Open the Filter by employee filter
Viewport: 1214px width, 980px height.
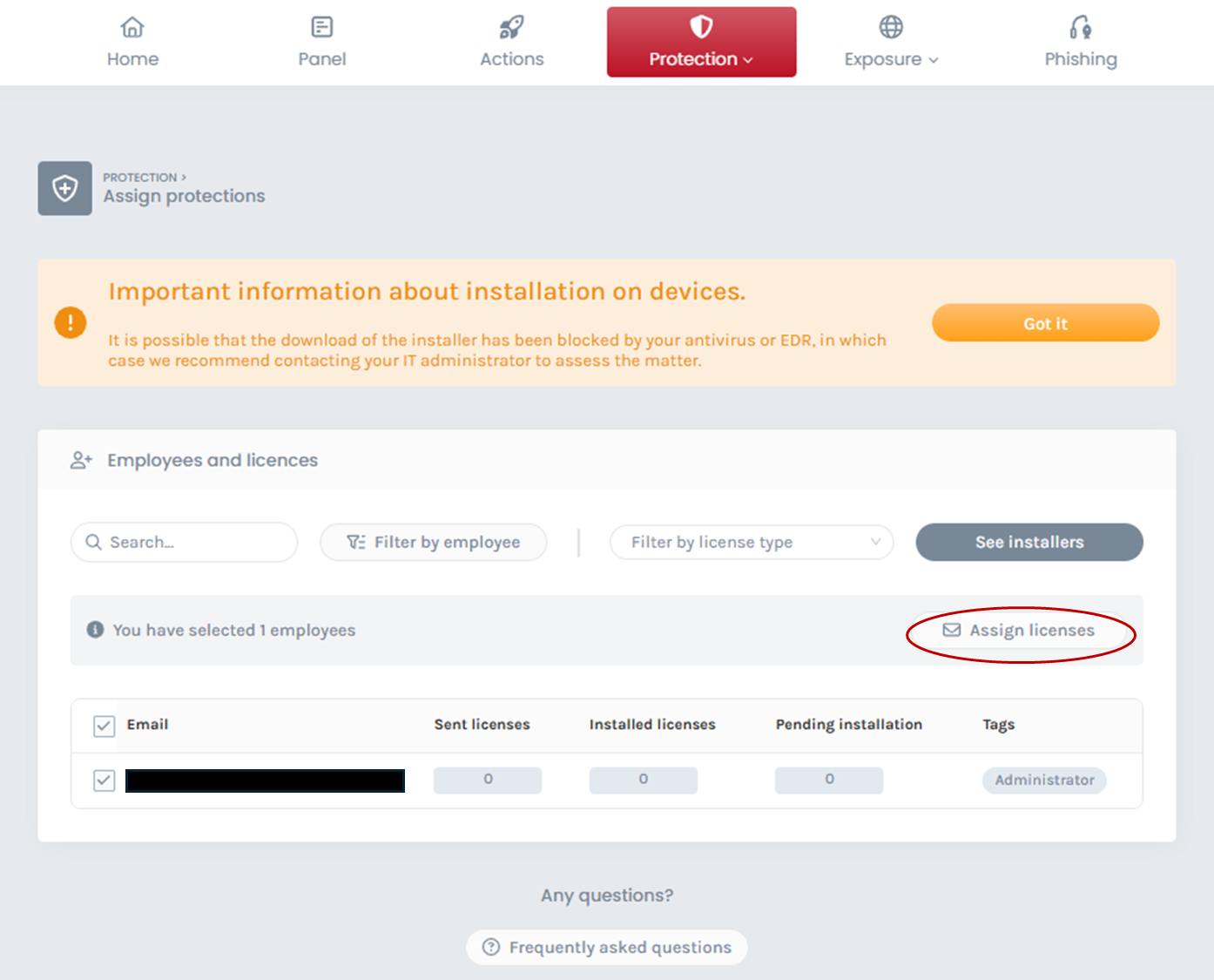click(433, 542)
